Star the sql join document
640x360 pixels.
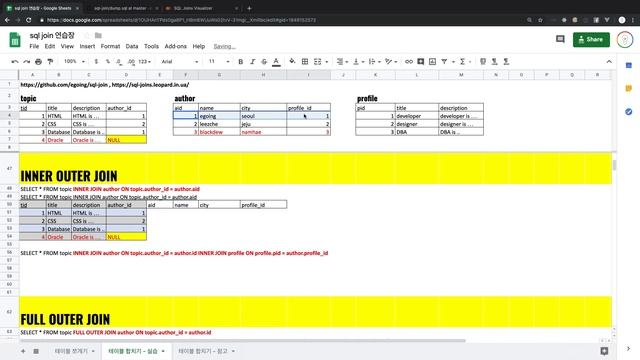87,36
